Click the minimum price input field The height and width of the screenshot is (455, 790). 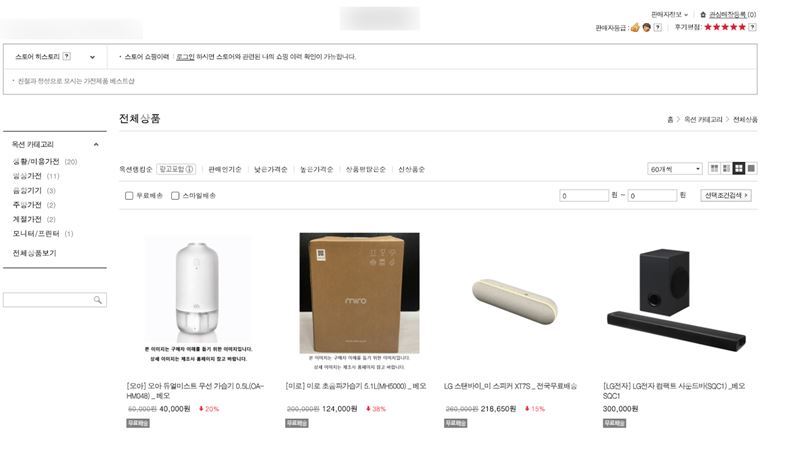point(584,196)
